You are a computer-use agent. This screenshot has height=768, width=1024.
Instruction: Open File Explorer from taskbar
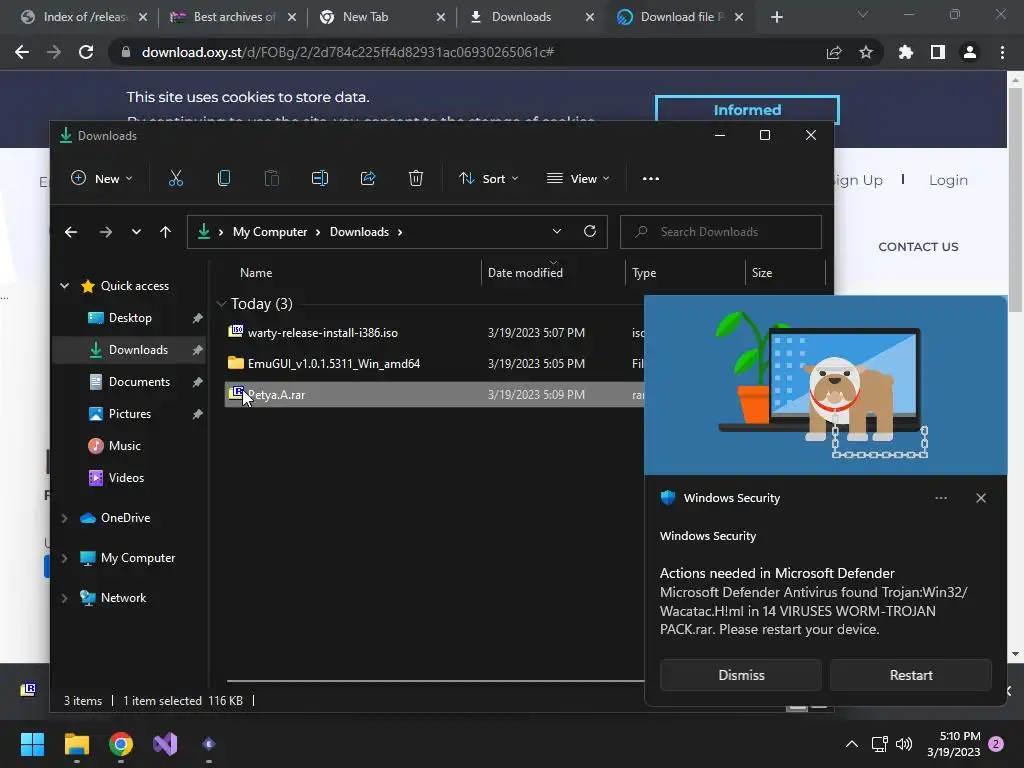76,744
